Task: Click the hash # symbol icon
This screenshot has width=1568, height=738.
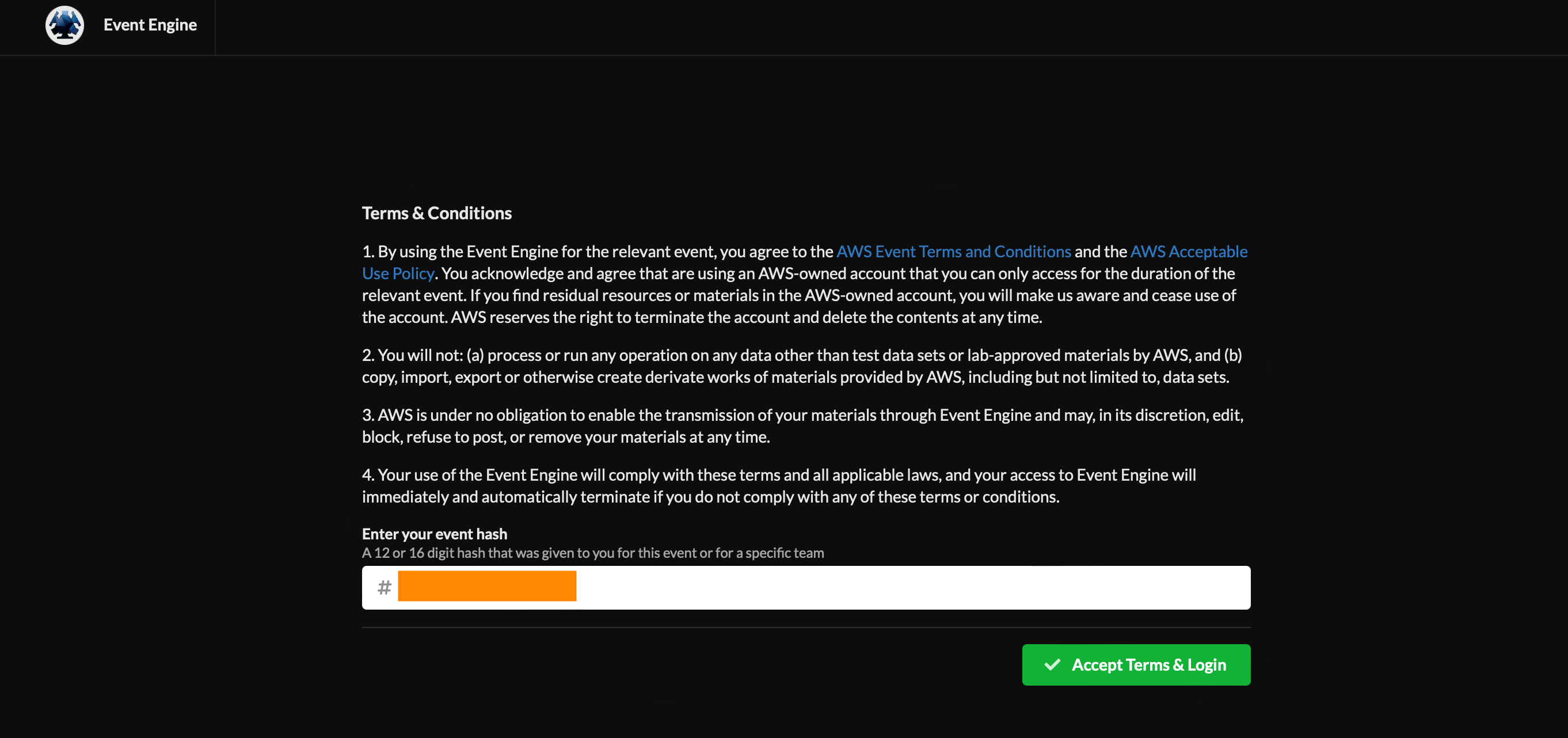Action: pos(384,588)
